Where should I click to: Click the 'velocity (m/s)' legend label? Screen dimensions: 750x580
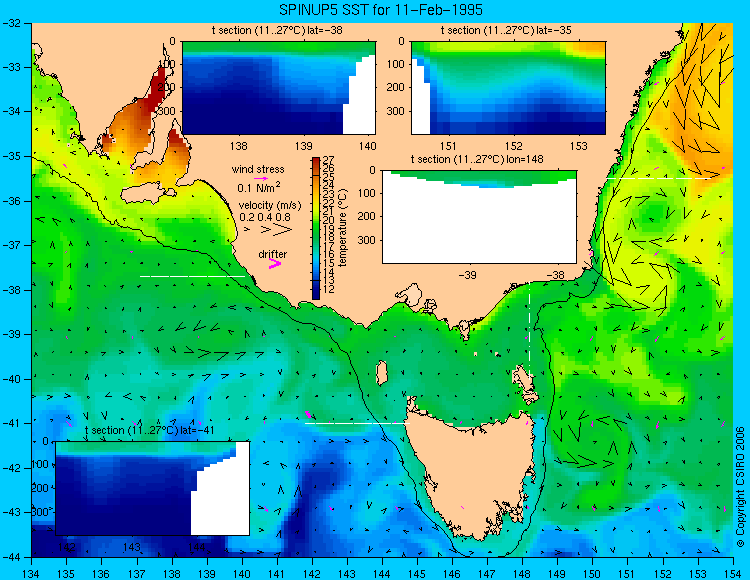click(270, 206)
